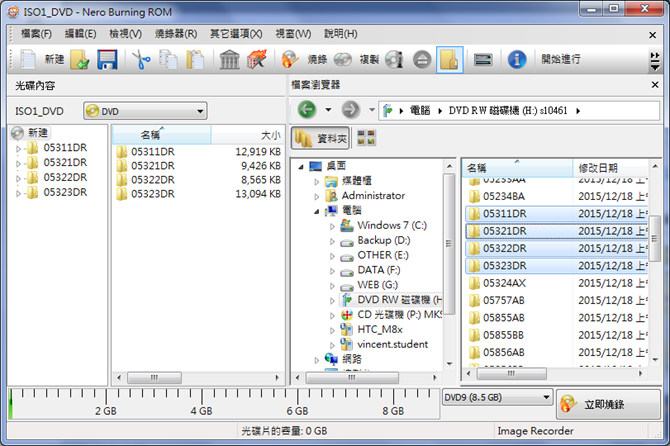Close the compilation document with menu-bar X
The width and height of the screenshot is (670, 446).
tap(652, 35)
